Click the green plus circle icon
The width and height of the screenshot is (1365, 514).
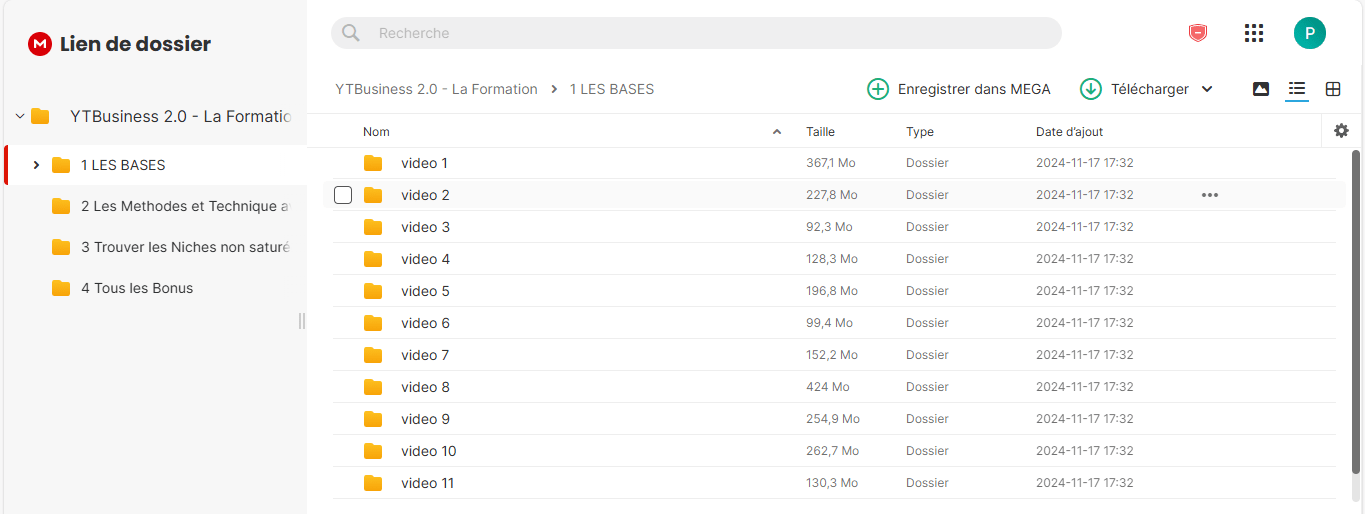point(878,89)
